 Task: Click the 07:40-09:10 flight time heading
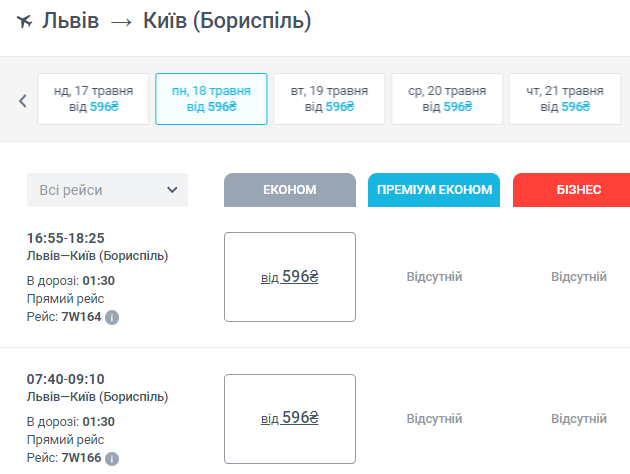point(66,380)
